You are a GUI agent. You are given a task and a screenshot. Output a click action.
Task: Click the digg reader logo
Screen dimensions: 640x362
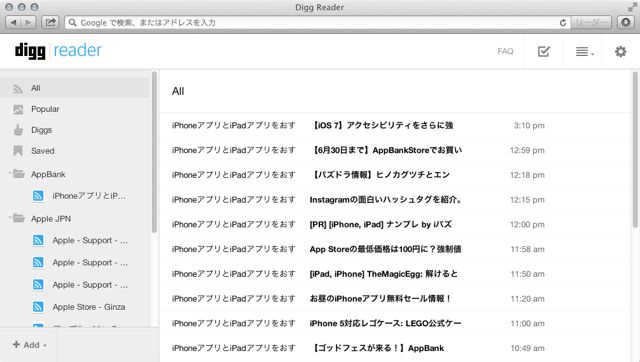tap(58, 51)
